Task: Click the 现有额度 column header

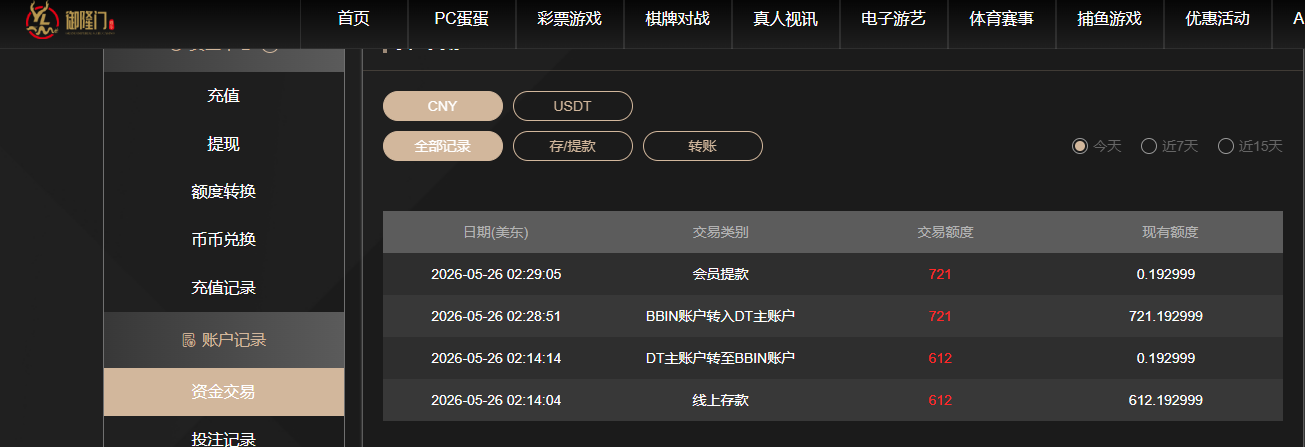Action: (x=1170, y=232)
